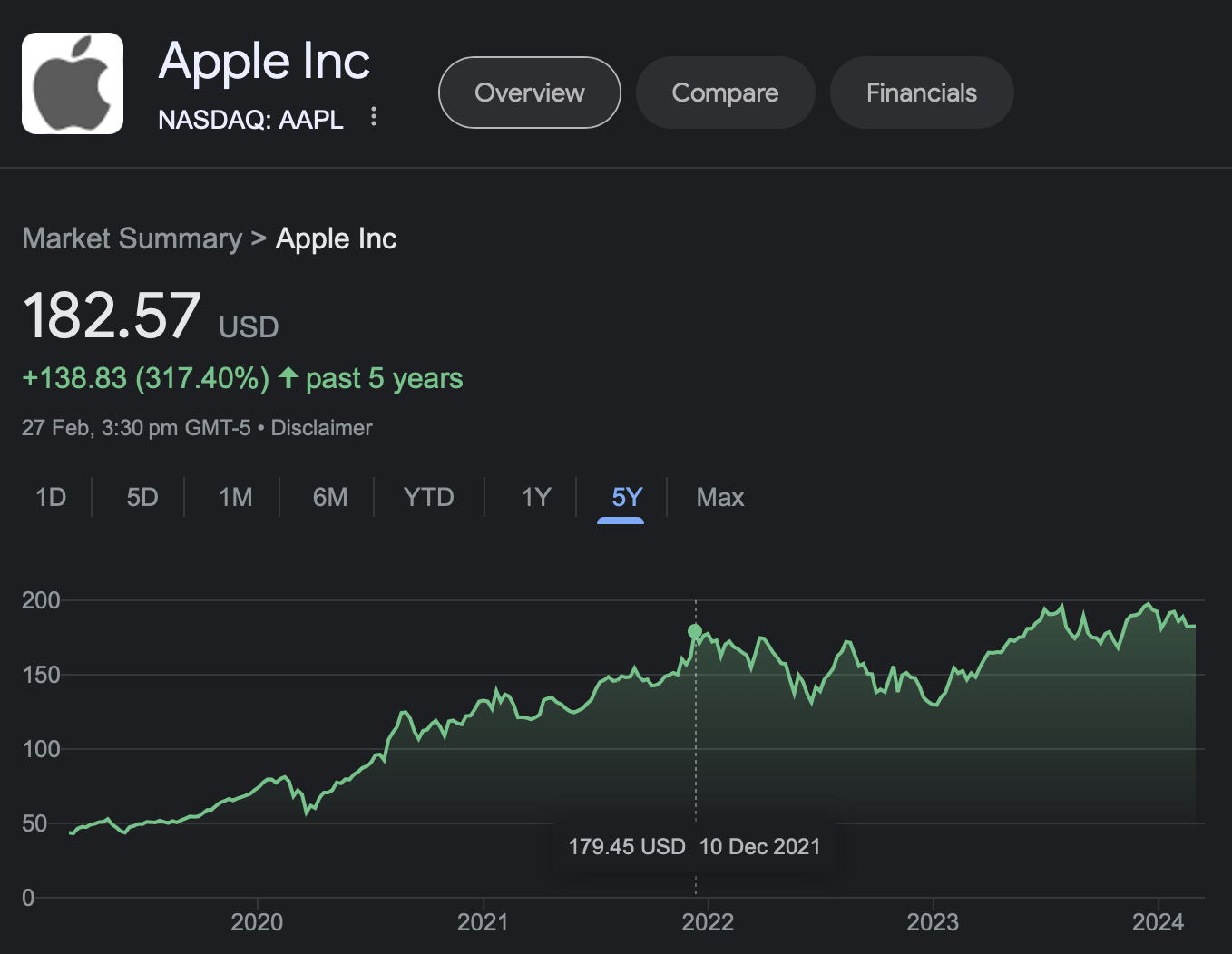Select the 1D time range
This screenshot has height=954, width=1232.
(51, 497)
